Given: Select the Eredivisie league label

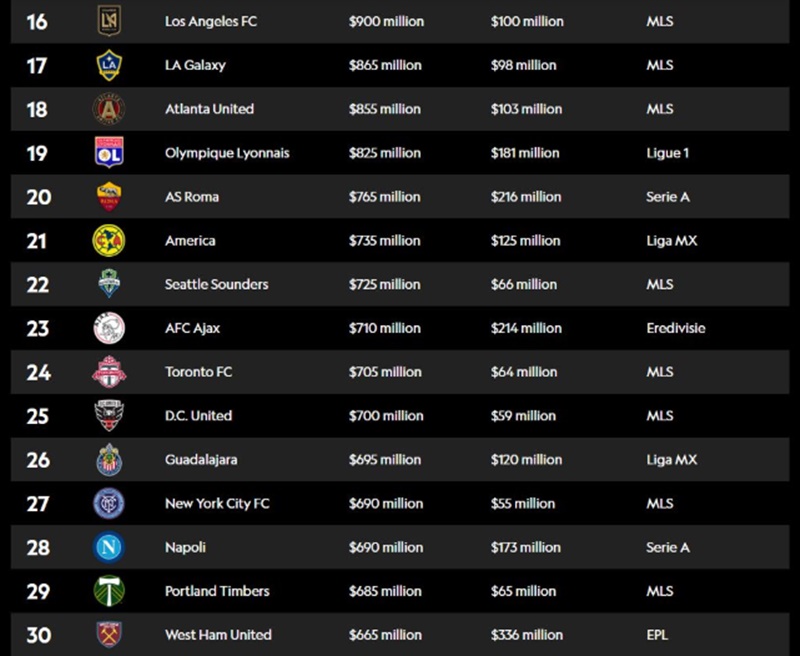Looking at the screenshot, I should [x=676, y=328].
